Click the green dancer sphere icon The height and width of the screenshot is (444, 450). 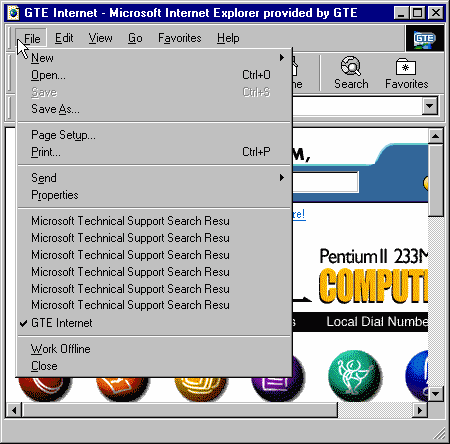355,376
